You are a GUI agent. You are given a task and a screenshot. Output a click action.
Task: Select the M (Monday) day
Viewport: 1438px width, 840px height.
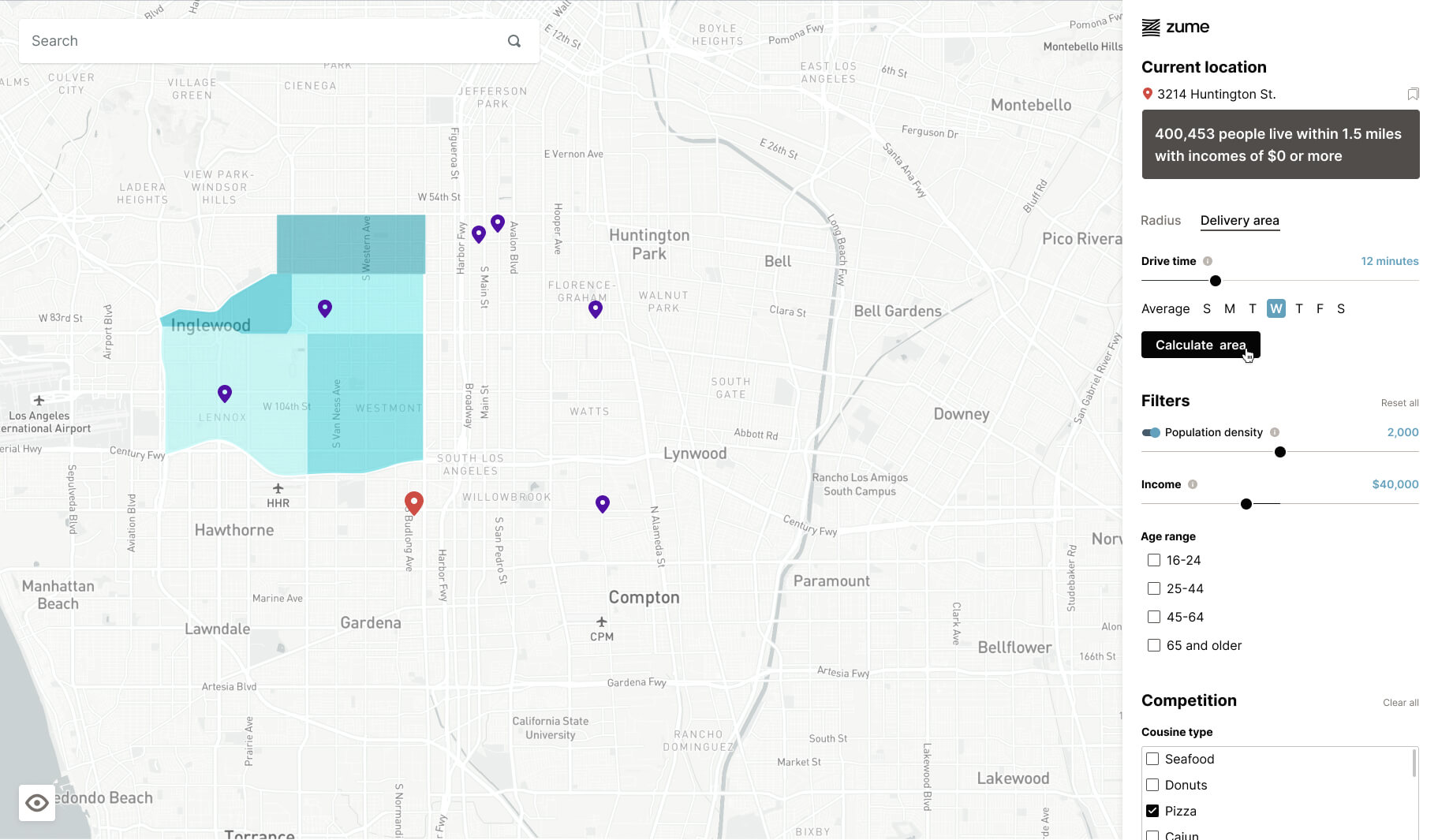1230,309
